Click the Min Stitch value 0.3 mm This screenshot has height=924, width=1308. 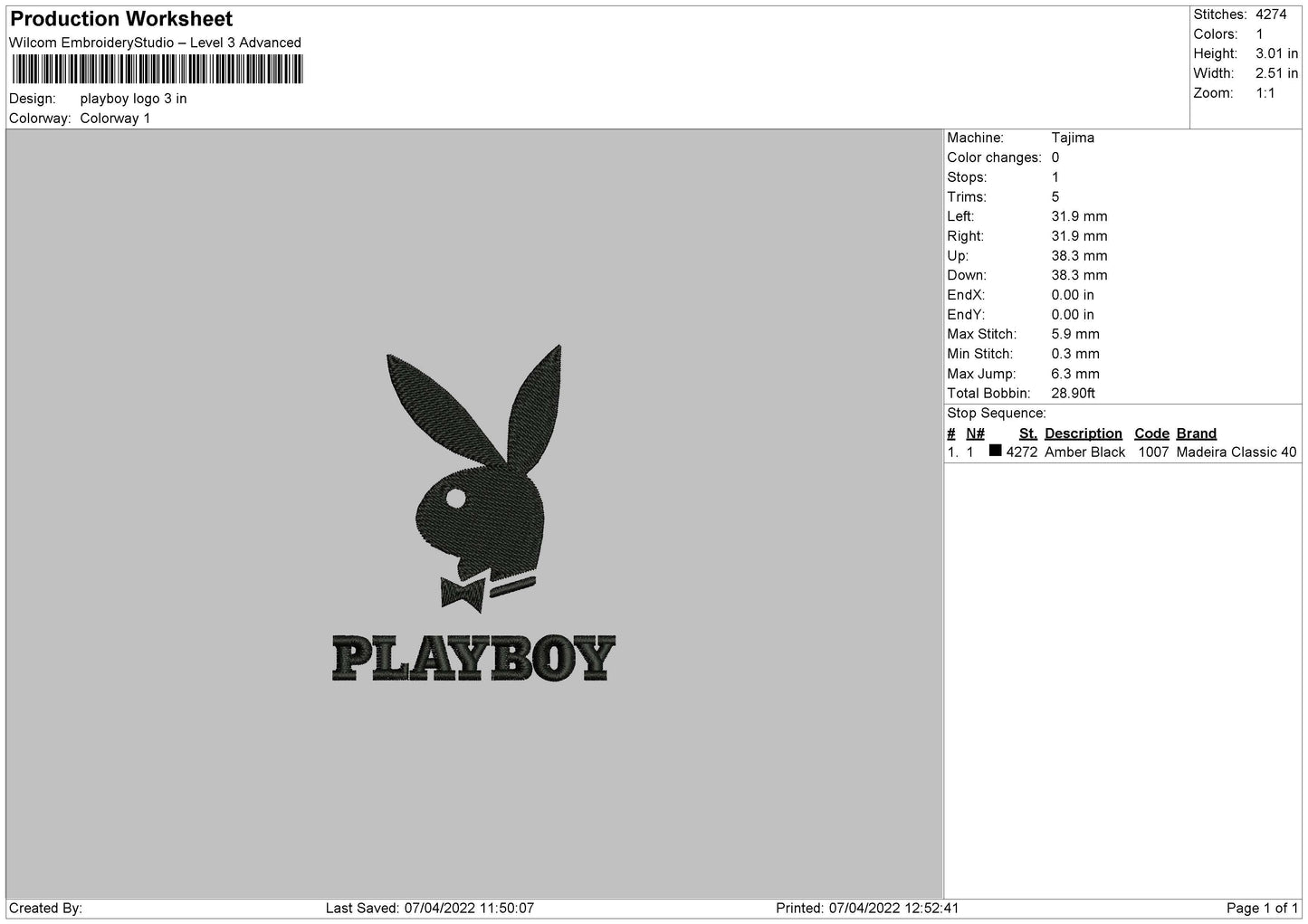click(1075, 354)
